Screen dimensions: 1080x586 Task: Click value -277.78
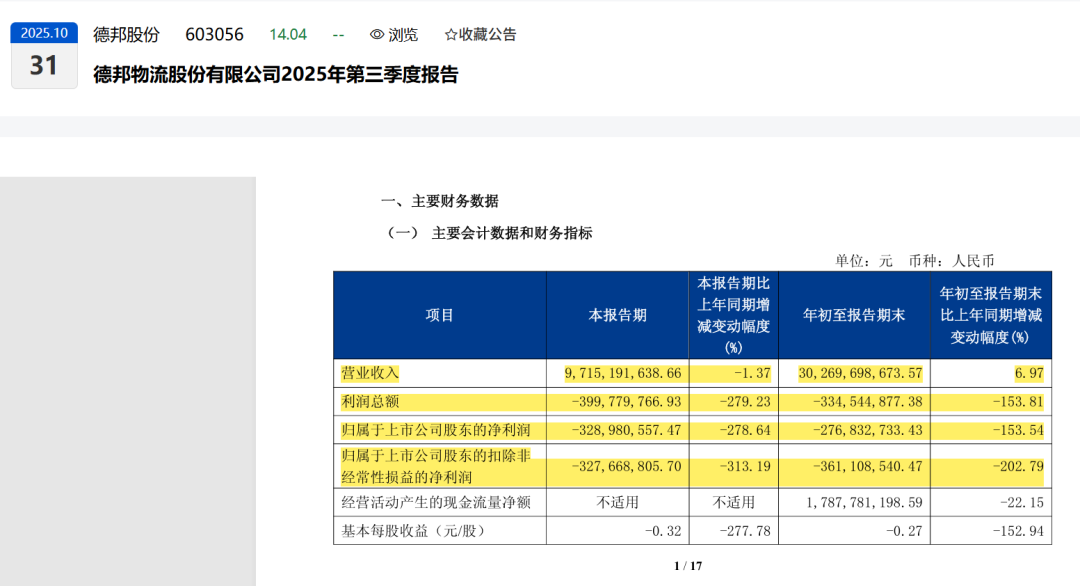(x=745, y=531)
